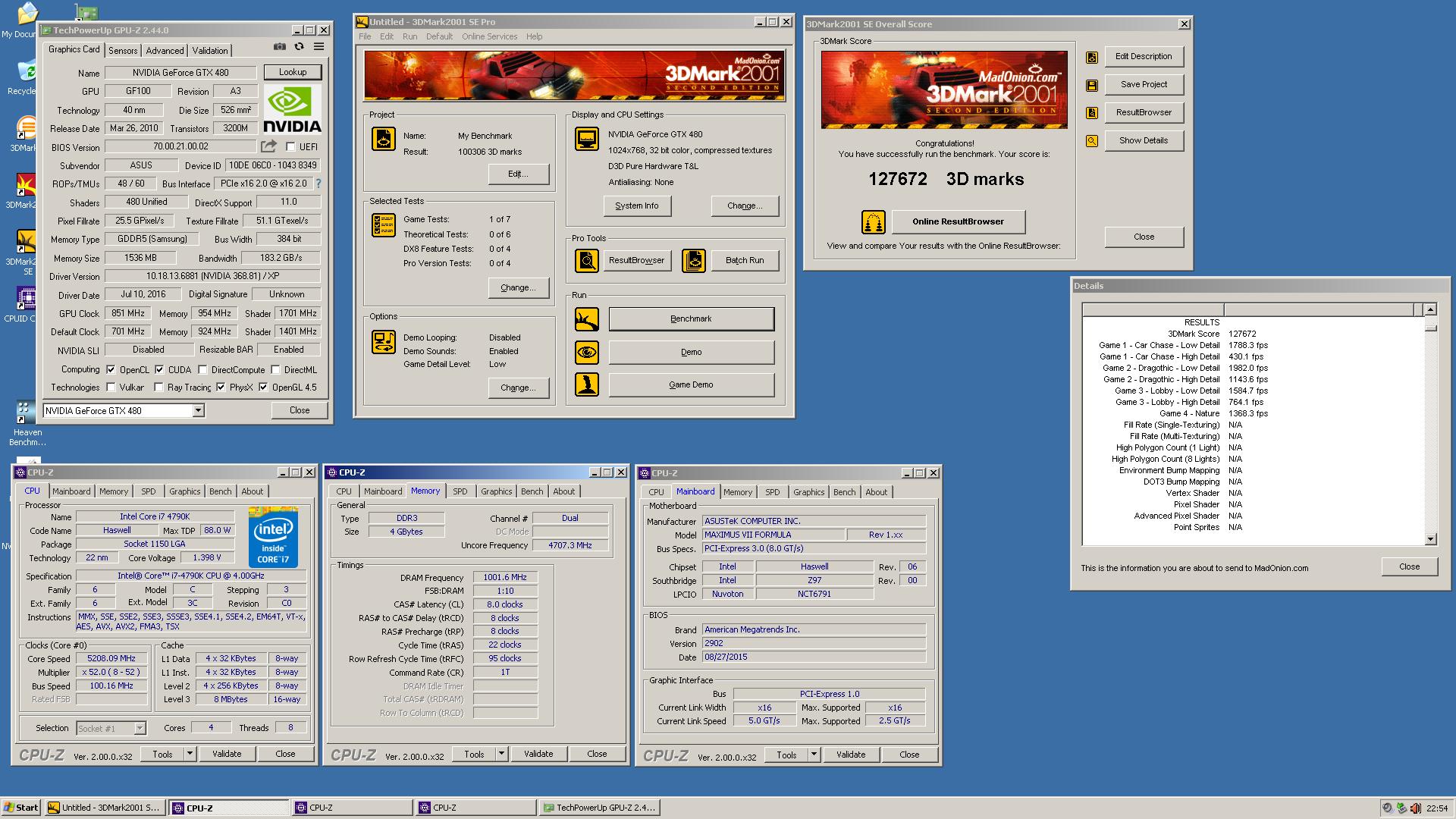
Task: Click the Demo eye icon
Action: pos(587,353)
